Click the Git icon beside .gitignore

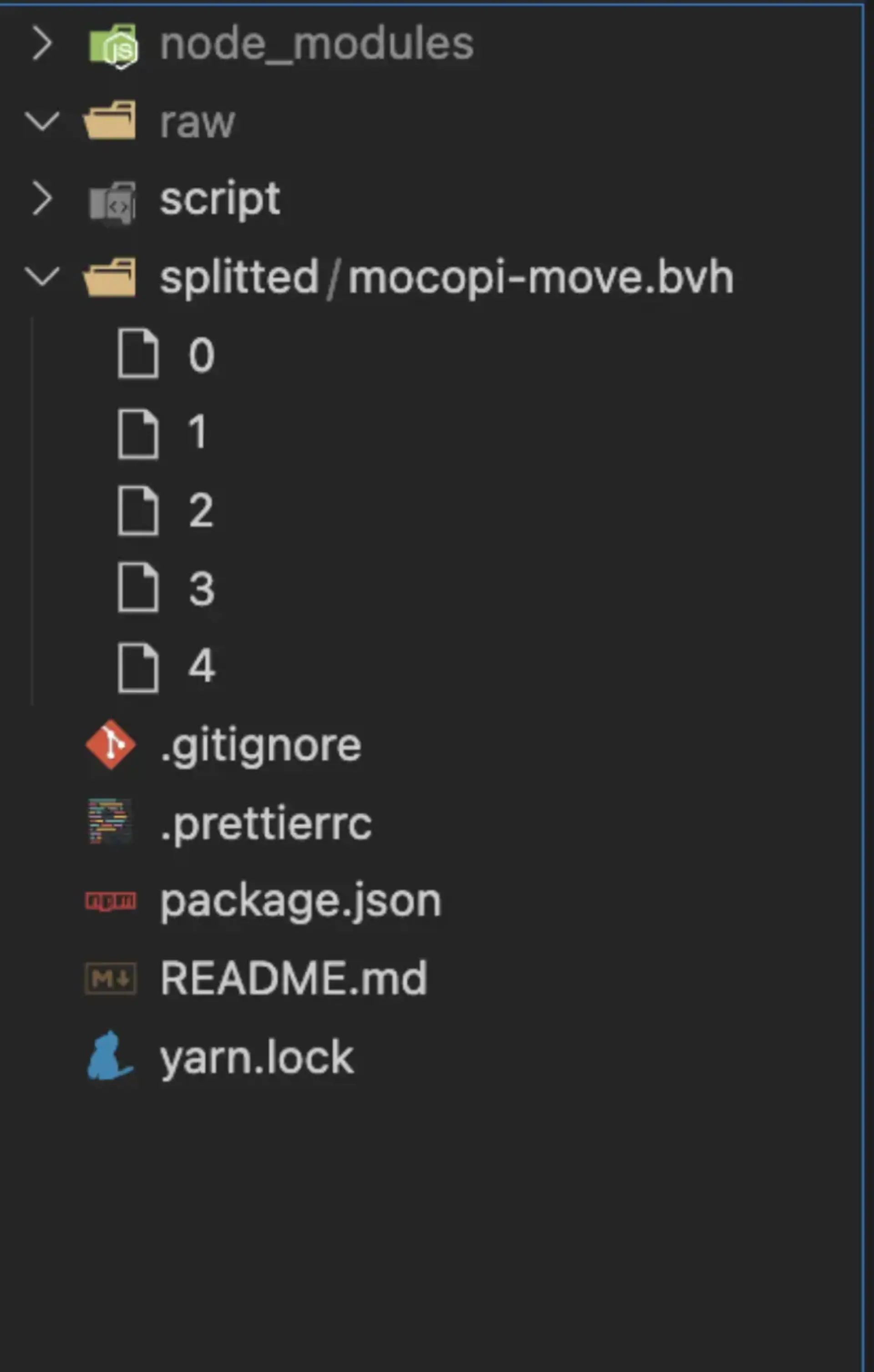coord(111,745)
